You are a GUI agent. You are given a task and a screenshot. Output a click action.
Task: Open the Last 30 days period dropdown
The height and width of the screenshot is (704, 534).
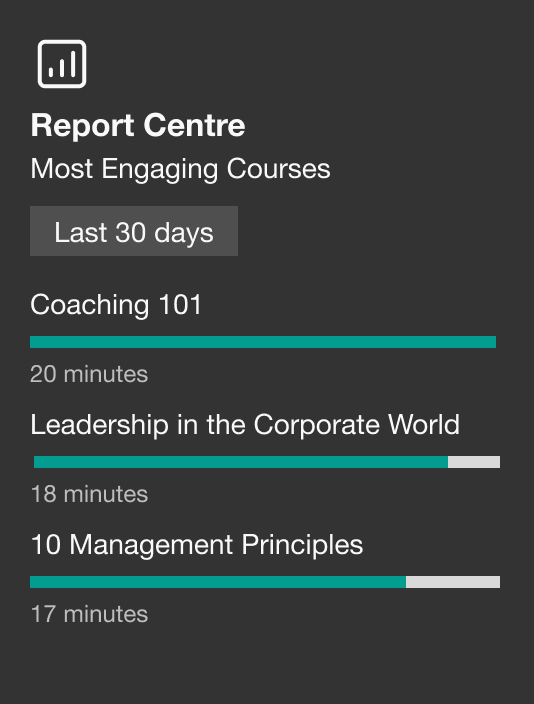coord(134,231)
